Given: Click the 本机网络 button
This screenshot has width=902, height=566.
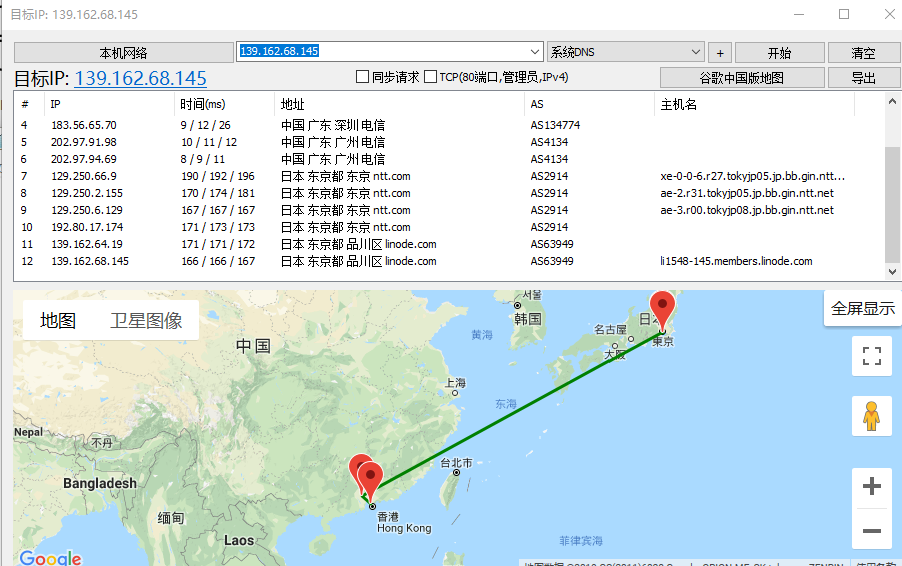Looking at the screenshot, I should 124,53.
